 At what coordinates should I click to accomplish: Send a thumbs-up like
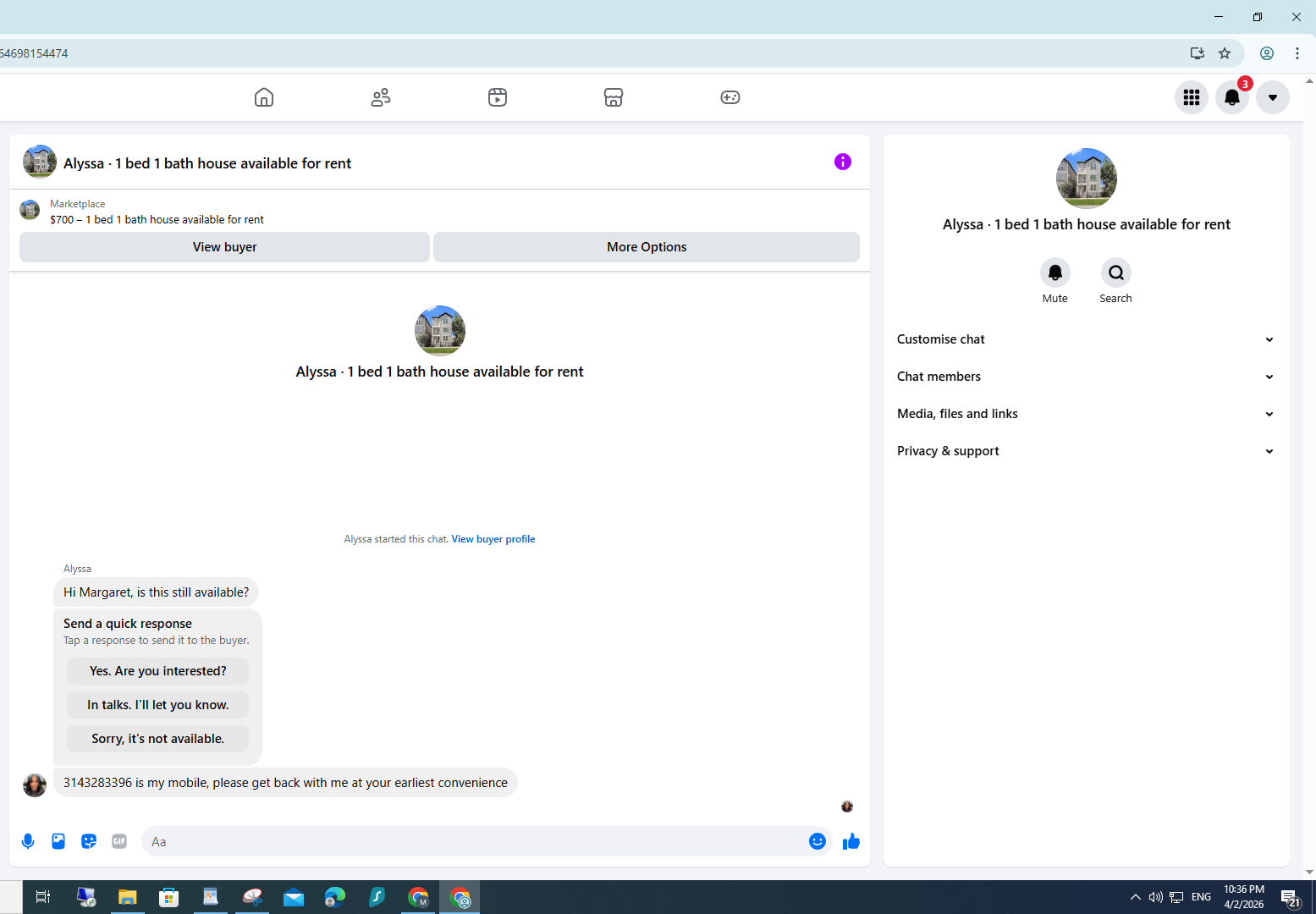coord(851,841)
